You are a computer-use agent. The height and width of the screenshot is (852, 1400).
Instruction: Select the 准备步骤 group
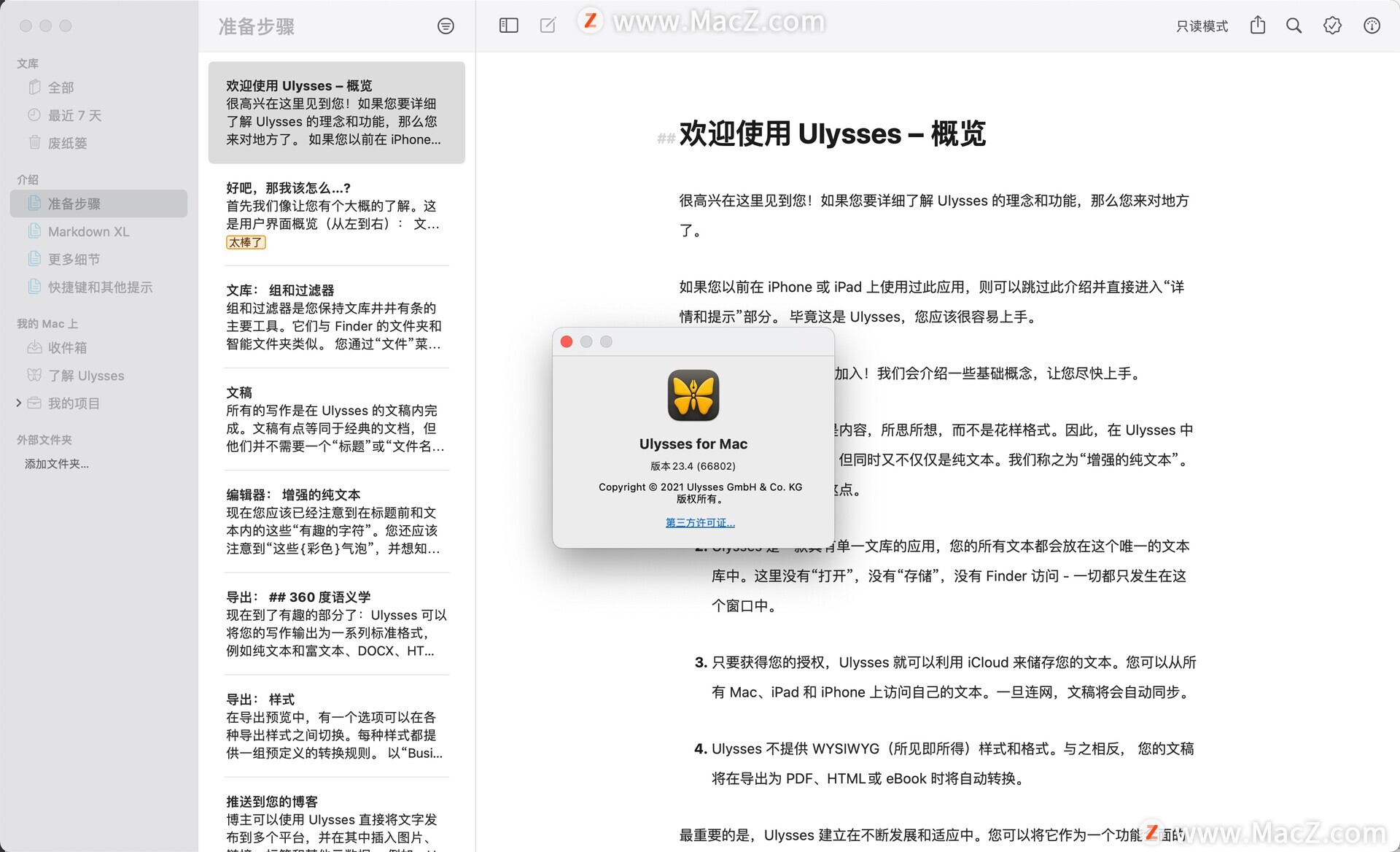98,204
